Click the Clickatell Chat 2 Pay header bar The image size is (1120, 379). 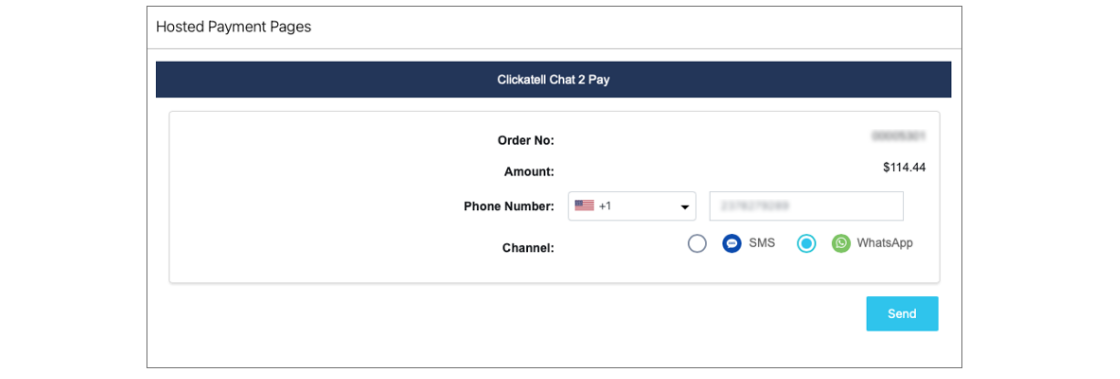[x=554, y=80]
